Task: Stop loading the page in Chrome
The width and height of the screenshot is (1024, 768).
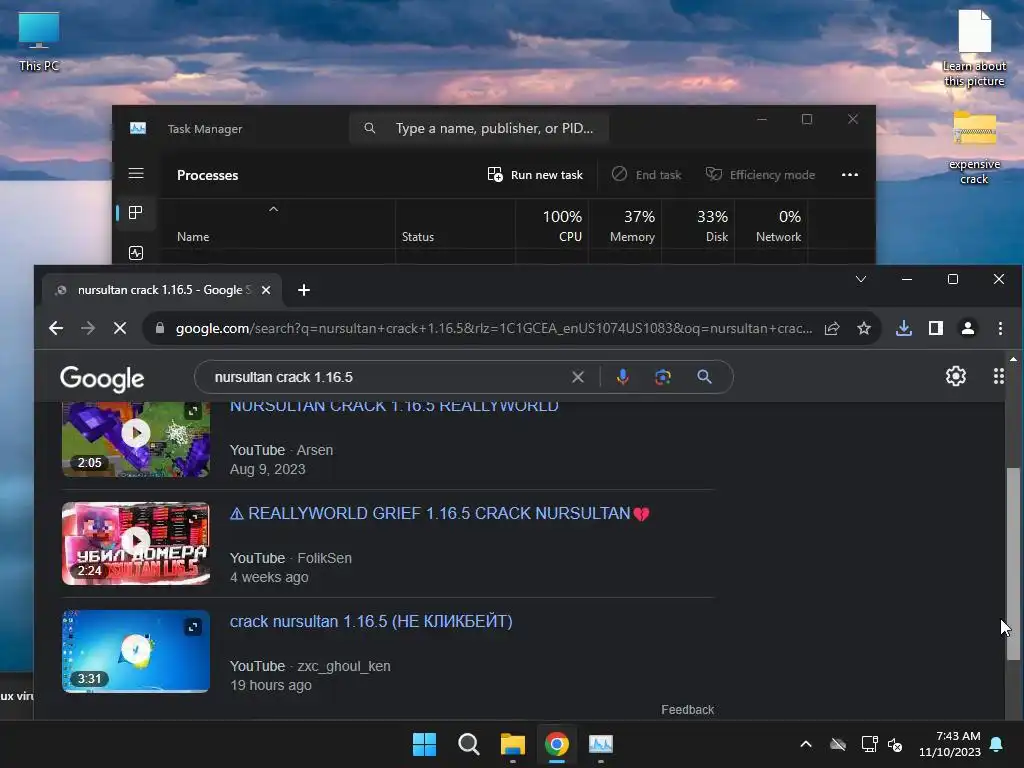Action: click(x=120, y=328)
